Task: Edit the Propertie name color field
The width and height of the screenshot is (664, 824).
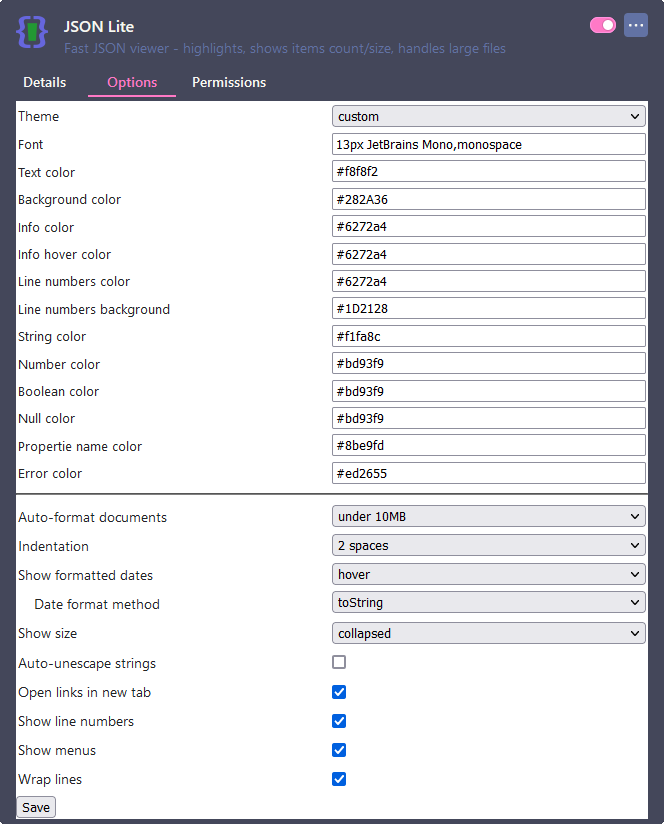Action: [x=489, y=446]
